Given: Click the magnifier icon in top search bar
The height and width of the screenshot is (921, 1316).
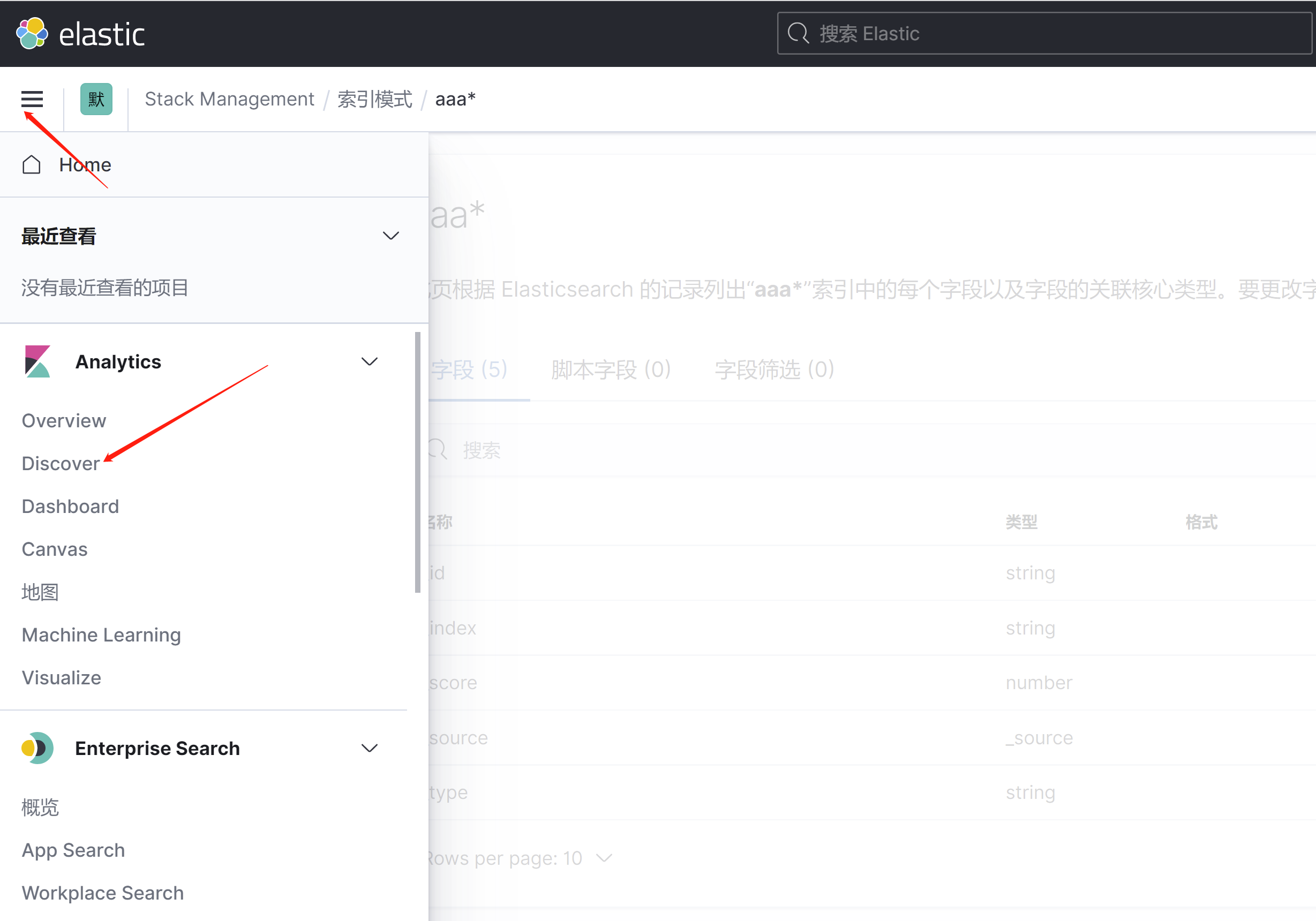Looking at the screenshot, I should coord(799,33).
